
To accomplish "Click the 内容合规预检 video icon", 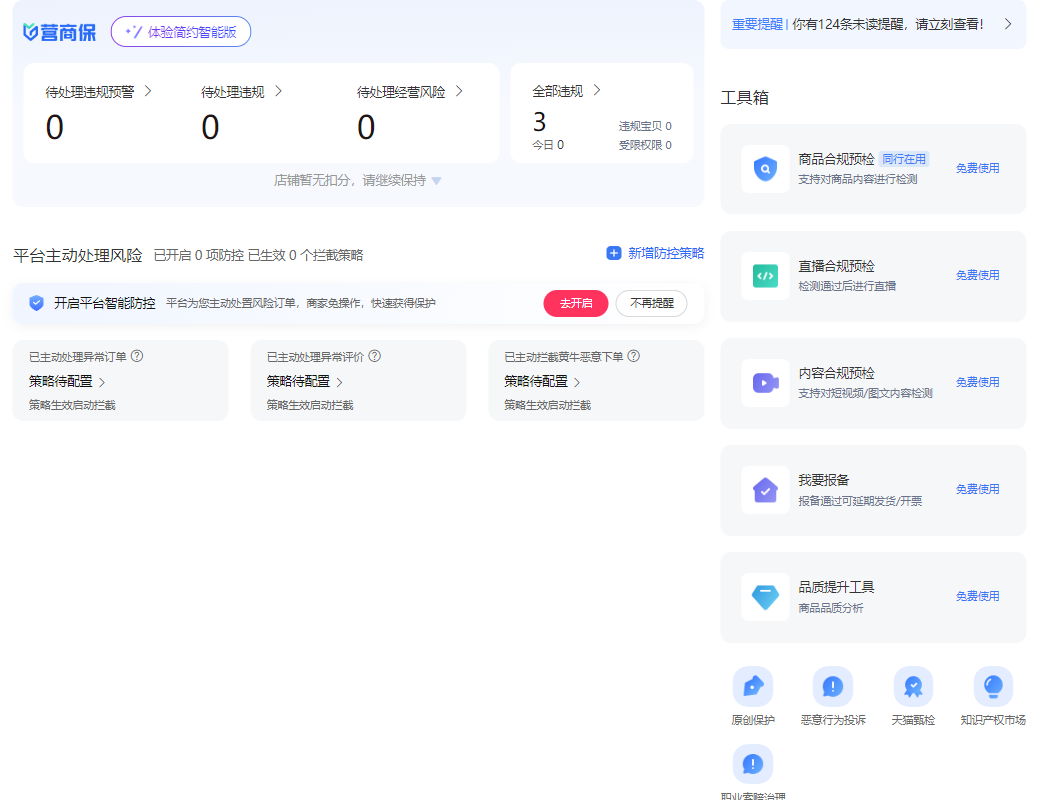I will (x=765, y=383).
